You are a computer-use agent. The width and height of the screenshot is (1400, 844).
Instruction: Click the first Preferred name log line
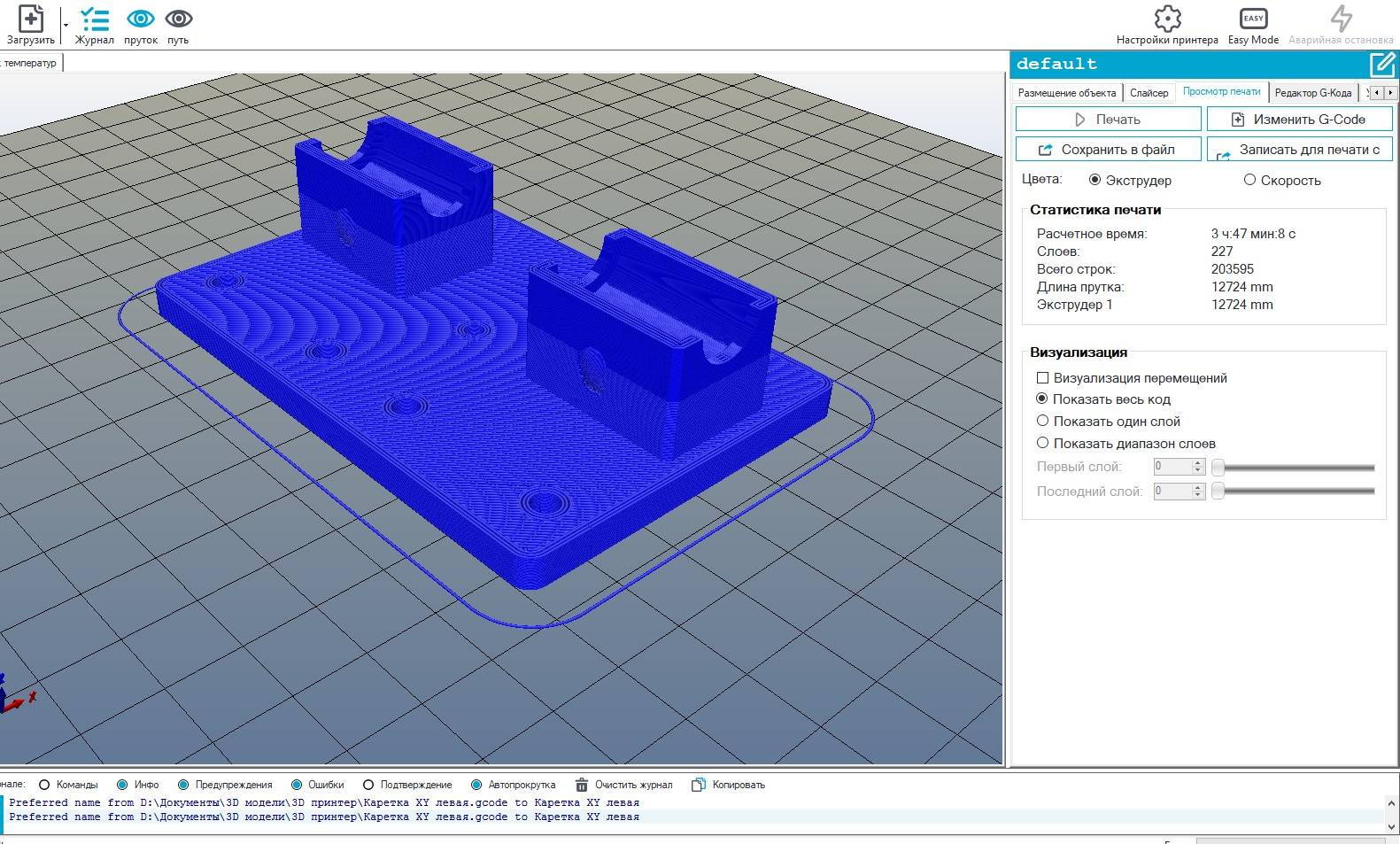tap(324, 802)
